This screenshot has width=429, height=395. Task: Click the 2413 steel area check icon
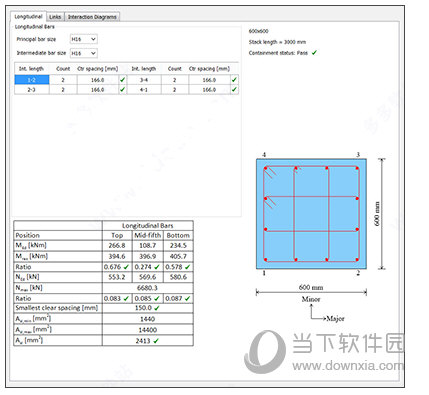tap(156, 341)
